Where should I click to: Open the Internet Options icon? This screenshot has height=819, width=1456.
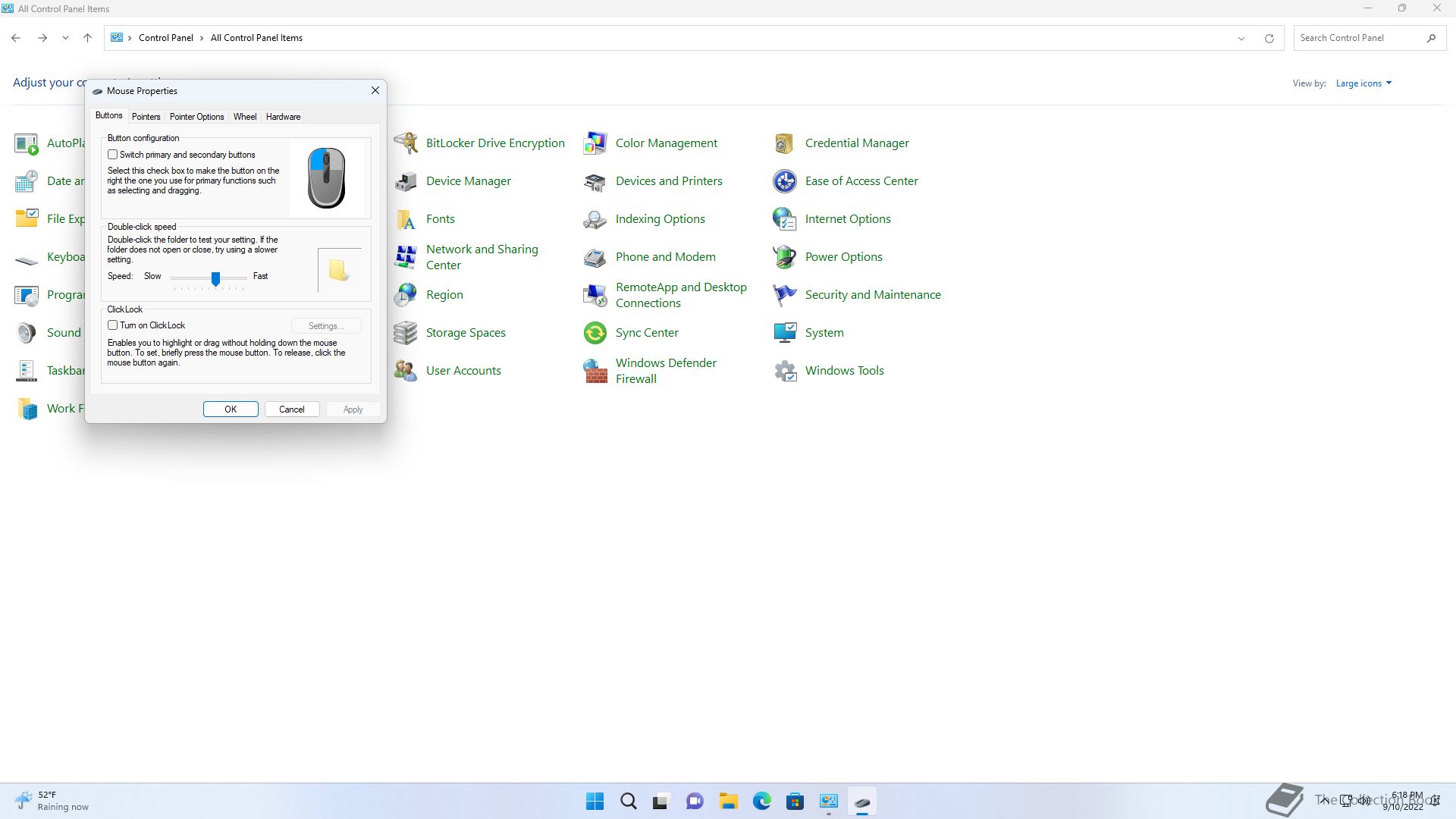click(x=785, y=218)
